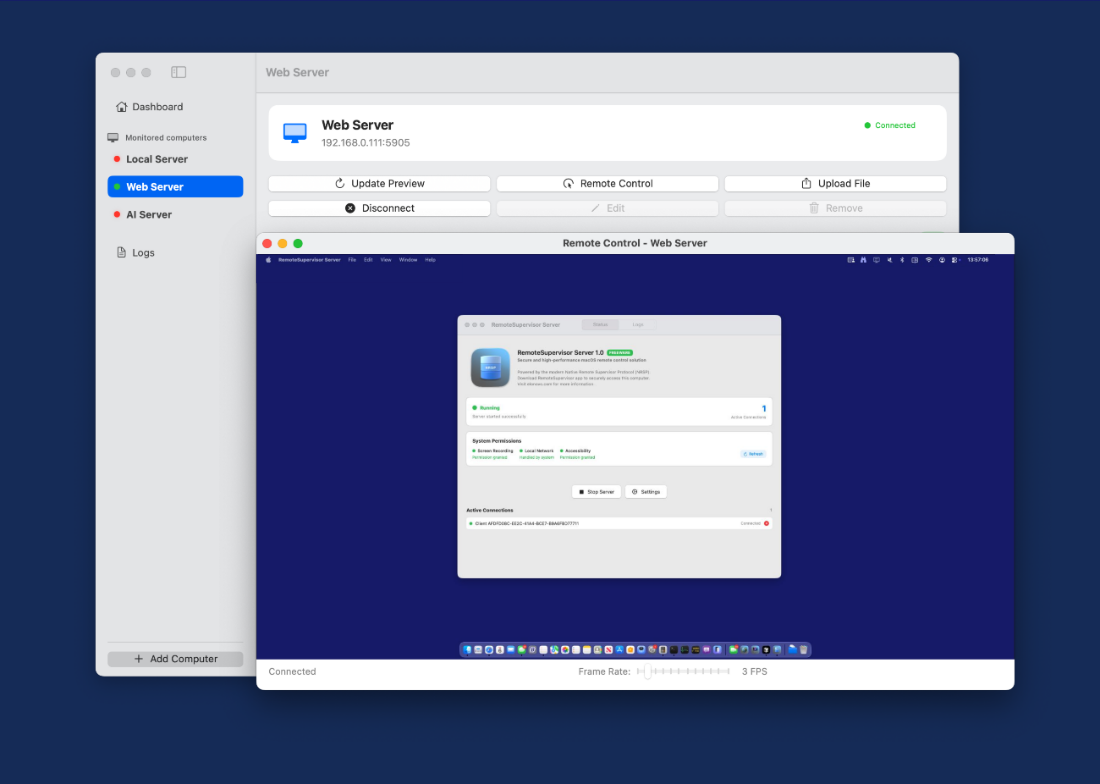Open Safari in the remote dock
Image resolution: width=1100 pixels, height=784 pixels.
[489, 650]
